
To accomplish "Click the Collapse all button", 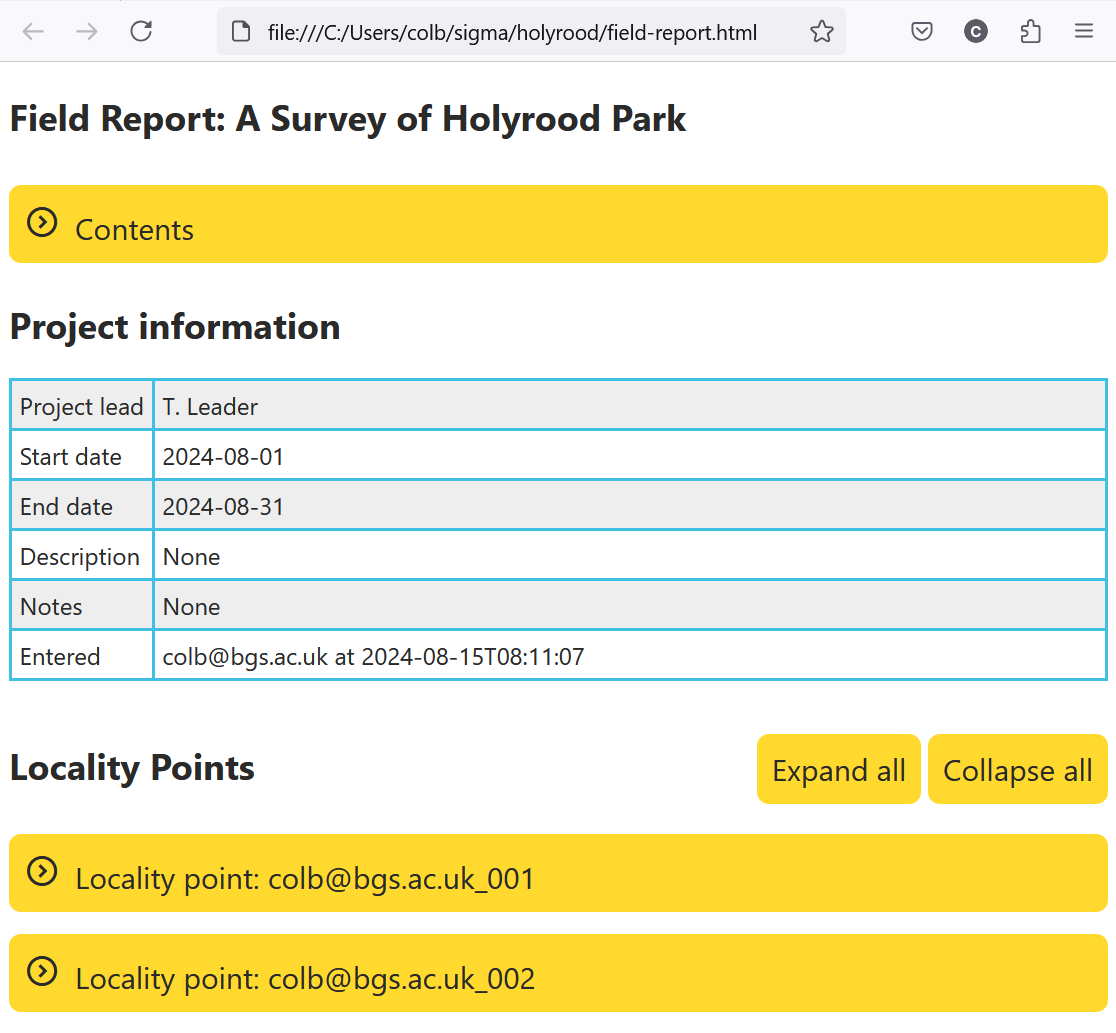I will 1018,770.
